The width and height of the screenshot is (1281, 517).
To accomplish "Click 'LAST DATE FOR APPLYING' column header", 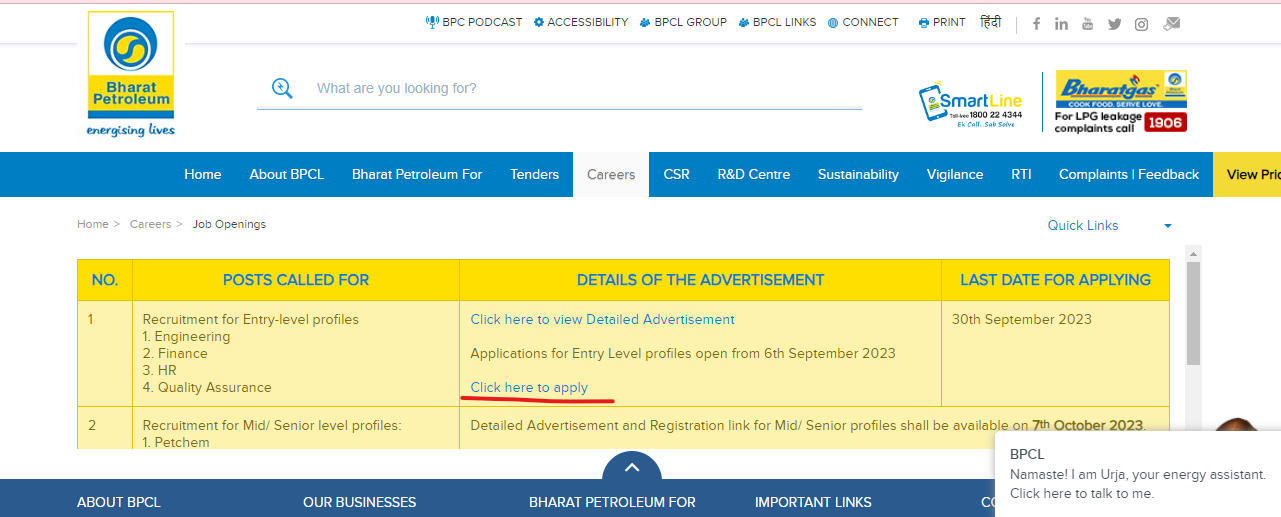I will (x=1055, y=280).
